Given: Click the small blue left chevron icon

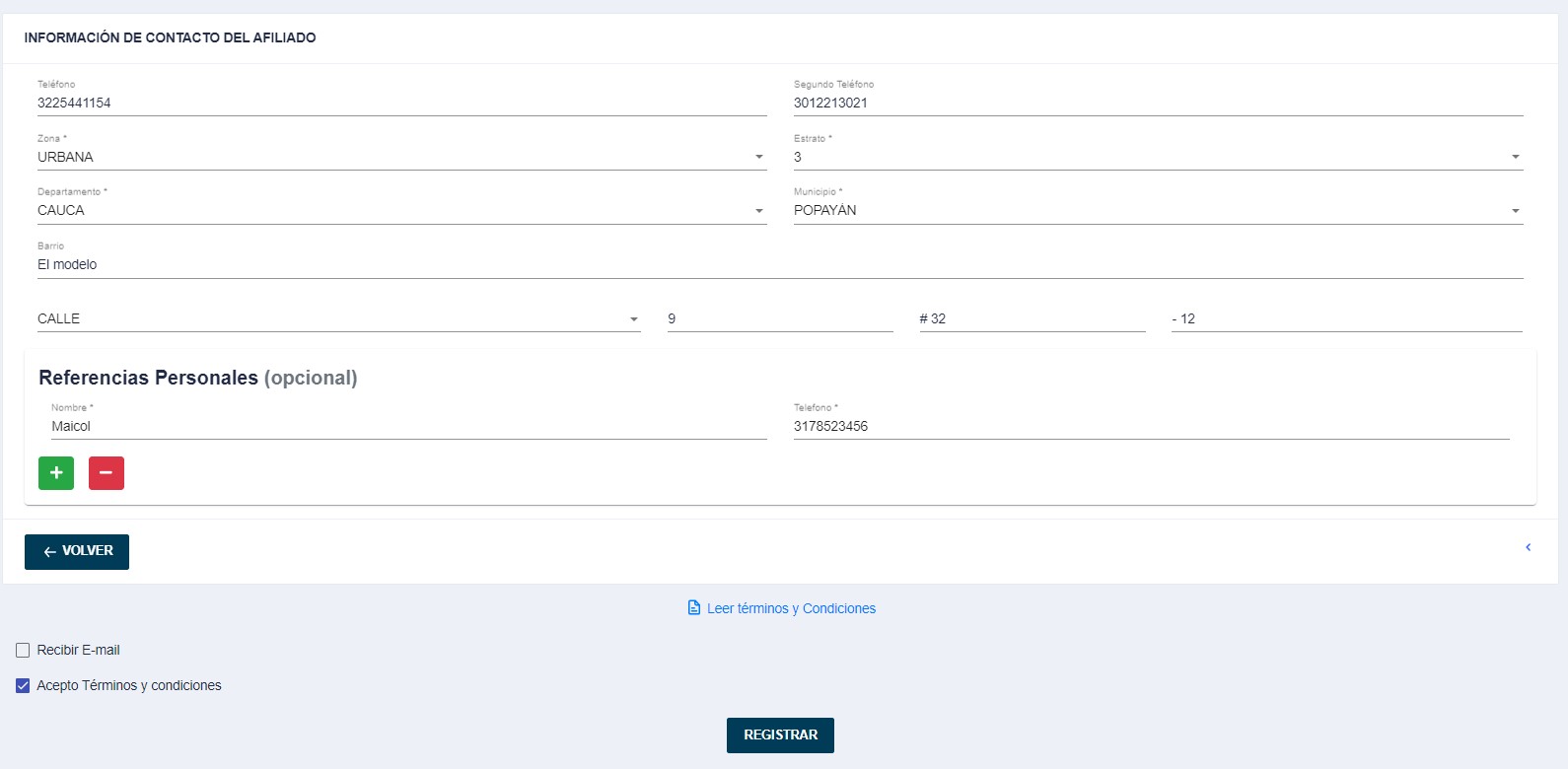Looking at the screenshot, I should point(1528,547).
